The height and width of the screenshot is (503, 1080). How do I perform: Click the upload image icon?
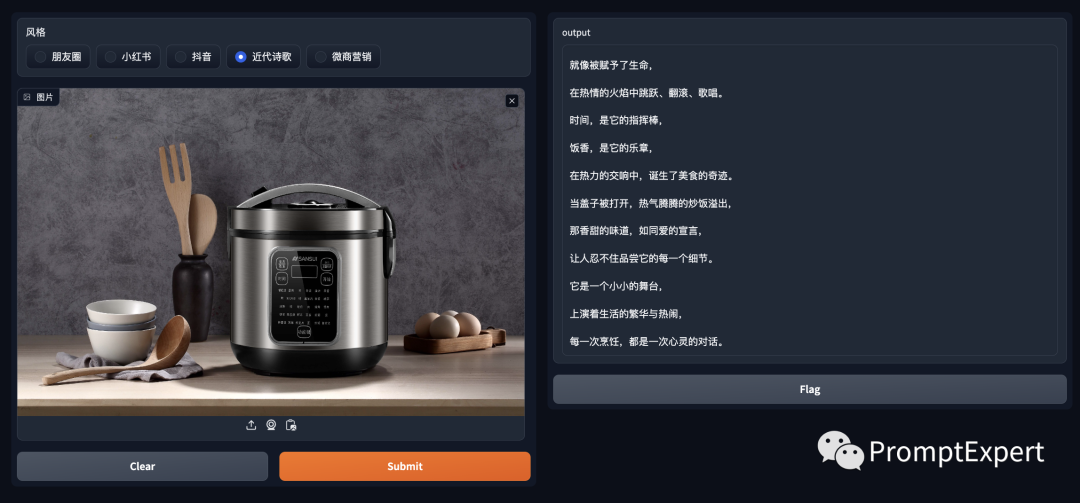[x=251, y=425]
